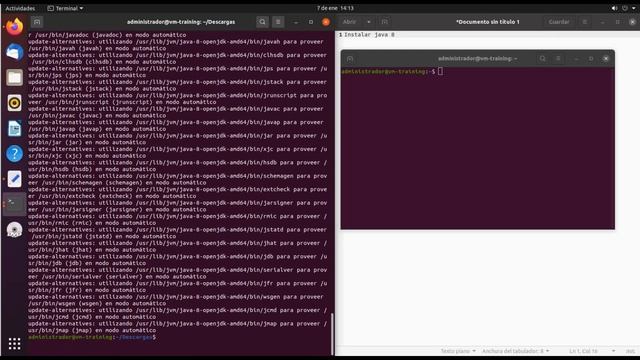Launch Thunderbird mail from the dock

[15, 52]
